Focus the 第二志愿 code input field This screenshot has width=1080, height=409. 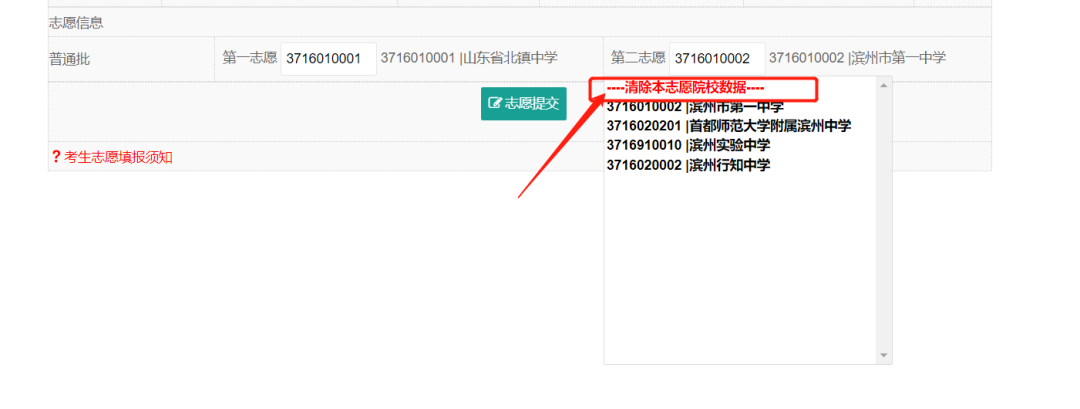coord(716,59)
